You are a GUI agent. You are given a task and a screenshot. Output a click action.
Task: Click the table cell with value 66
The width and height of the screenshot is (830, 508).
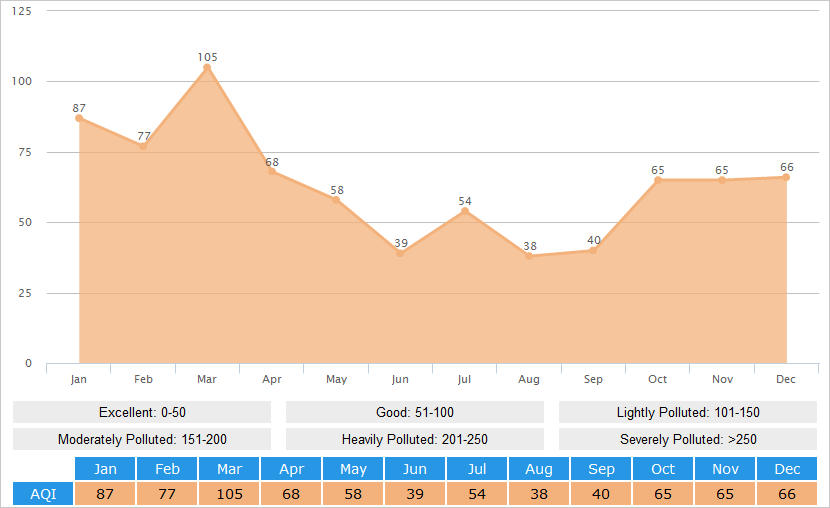coord(787,494)
